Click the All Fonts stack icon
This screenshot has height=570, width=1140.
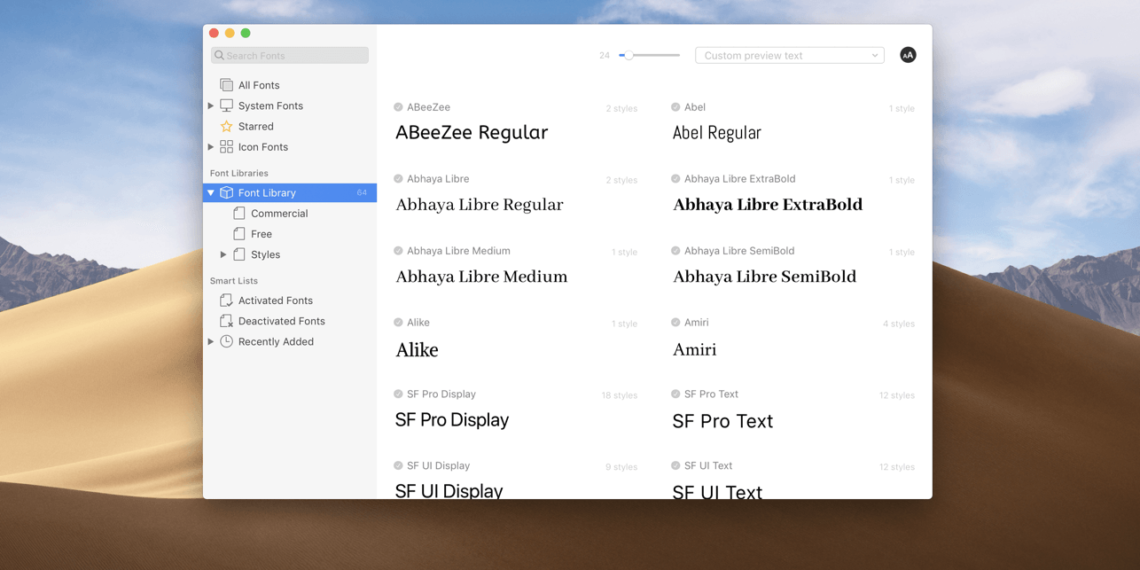pos(226,85)
